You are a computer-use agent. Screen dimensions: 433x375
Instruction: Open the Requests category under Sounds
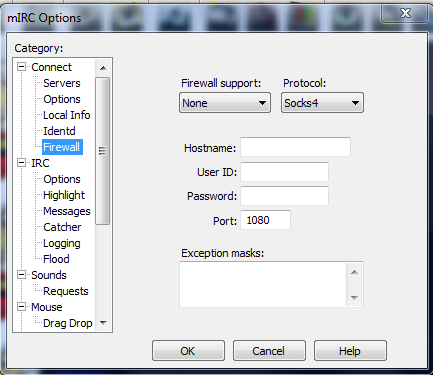[x=66, y=291]
